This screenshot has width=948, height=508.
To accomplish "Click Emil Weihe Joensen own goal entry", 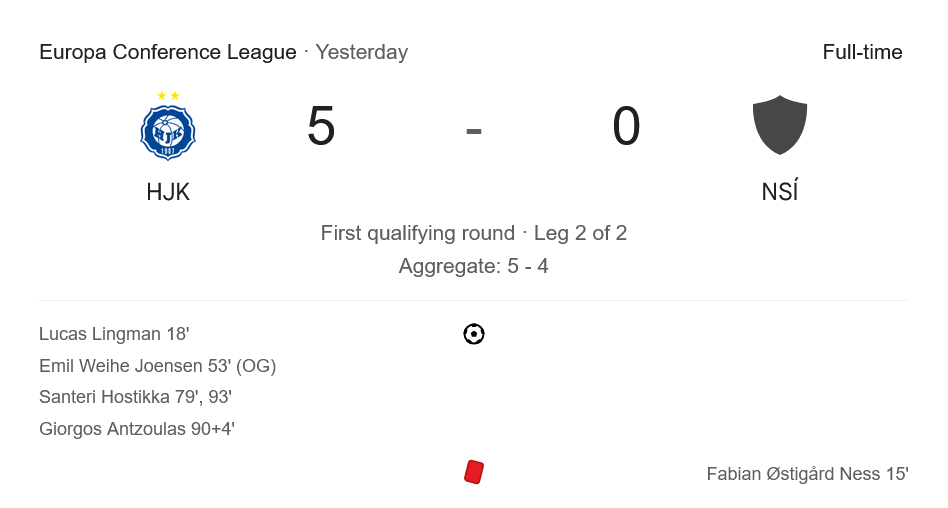I will [157, 366].
